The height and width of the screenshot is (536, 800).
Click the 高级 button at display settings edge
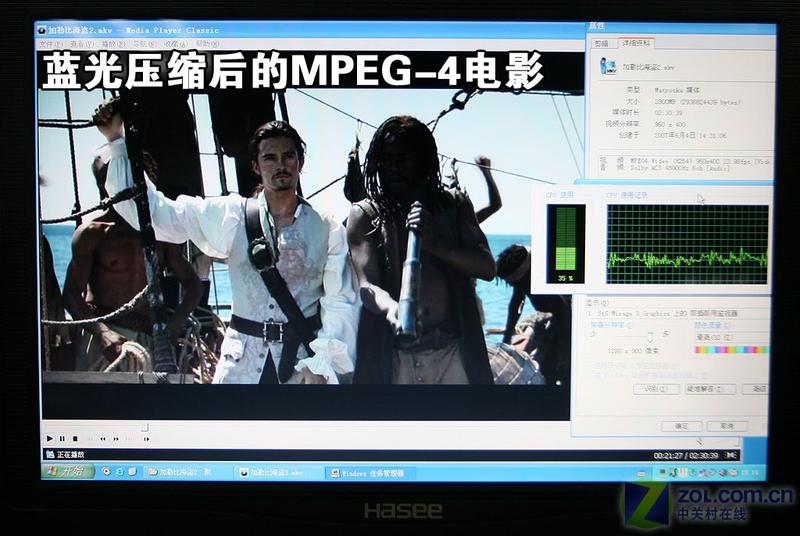757,389
